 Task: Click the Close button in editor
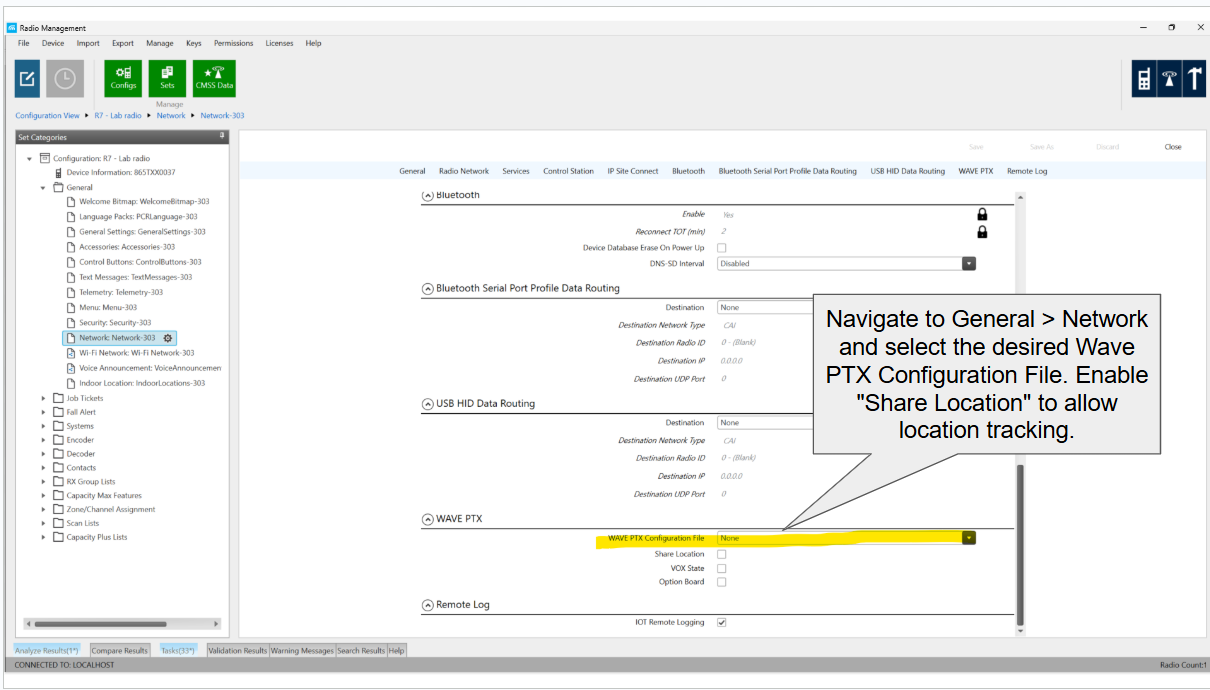click(1173, 147)
